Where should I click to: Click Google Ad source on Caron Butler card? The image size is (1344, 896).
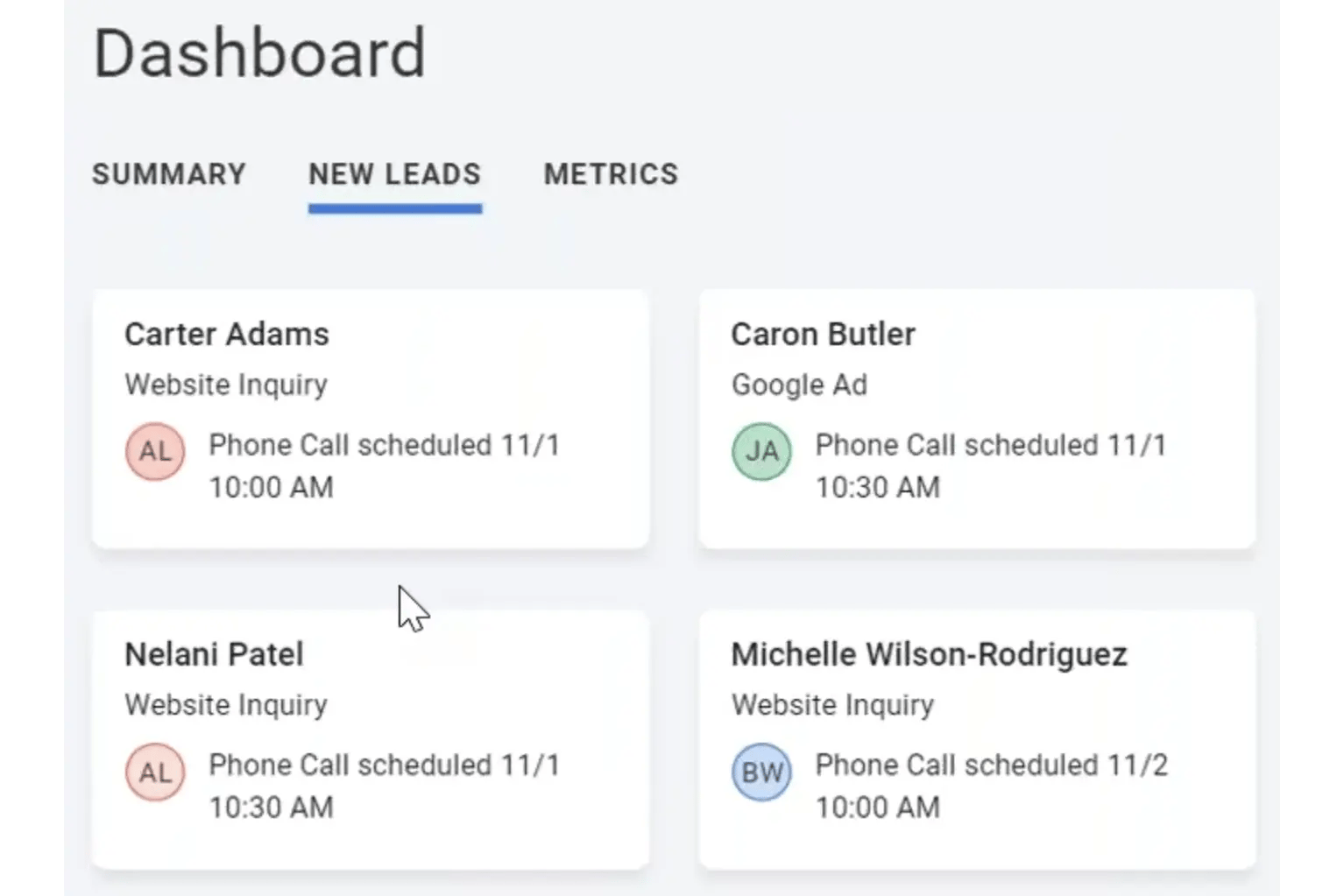[x=799, y=385]
